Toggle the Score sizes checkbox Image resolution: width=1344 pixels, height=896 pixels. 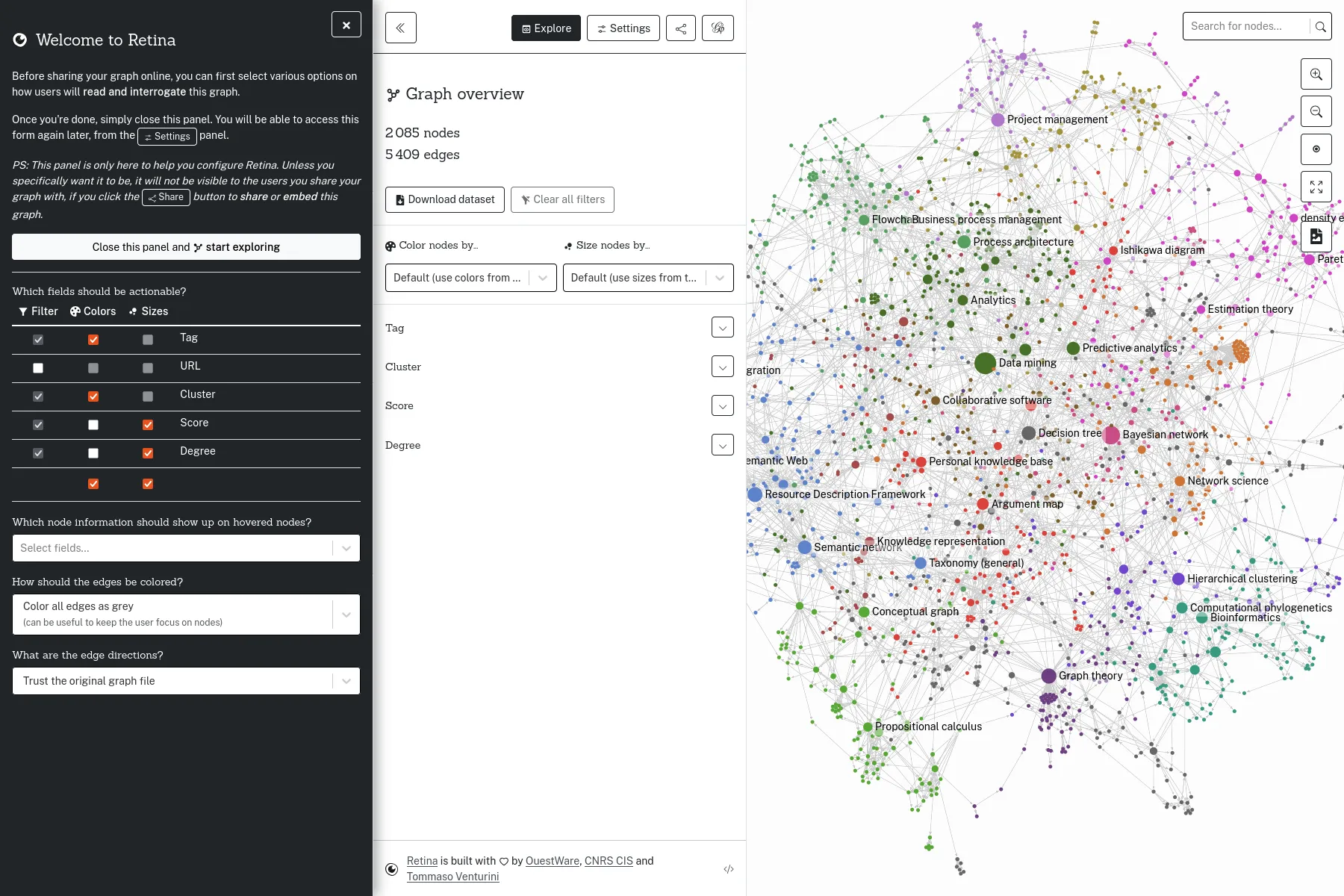pyautogui.click(x=148, y=425)
